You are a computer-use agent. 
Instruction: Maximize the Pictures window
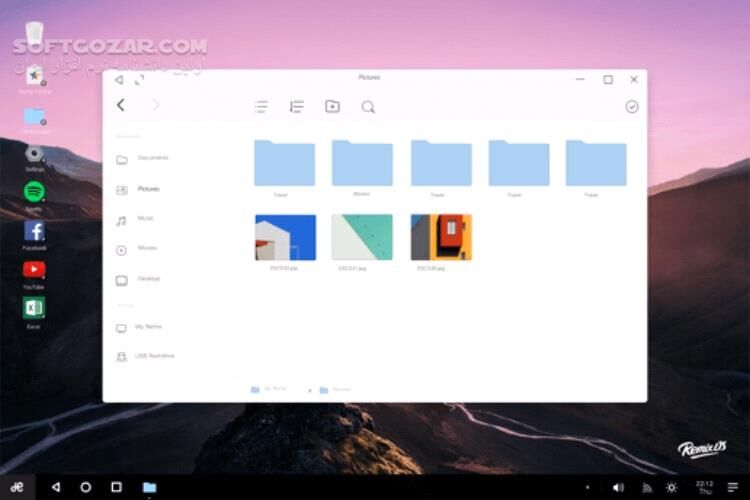608,79
